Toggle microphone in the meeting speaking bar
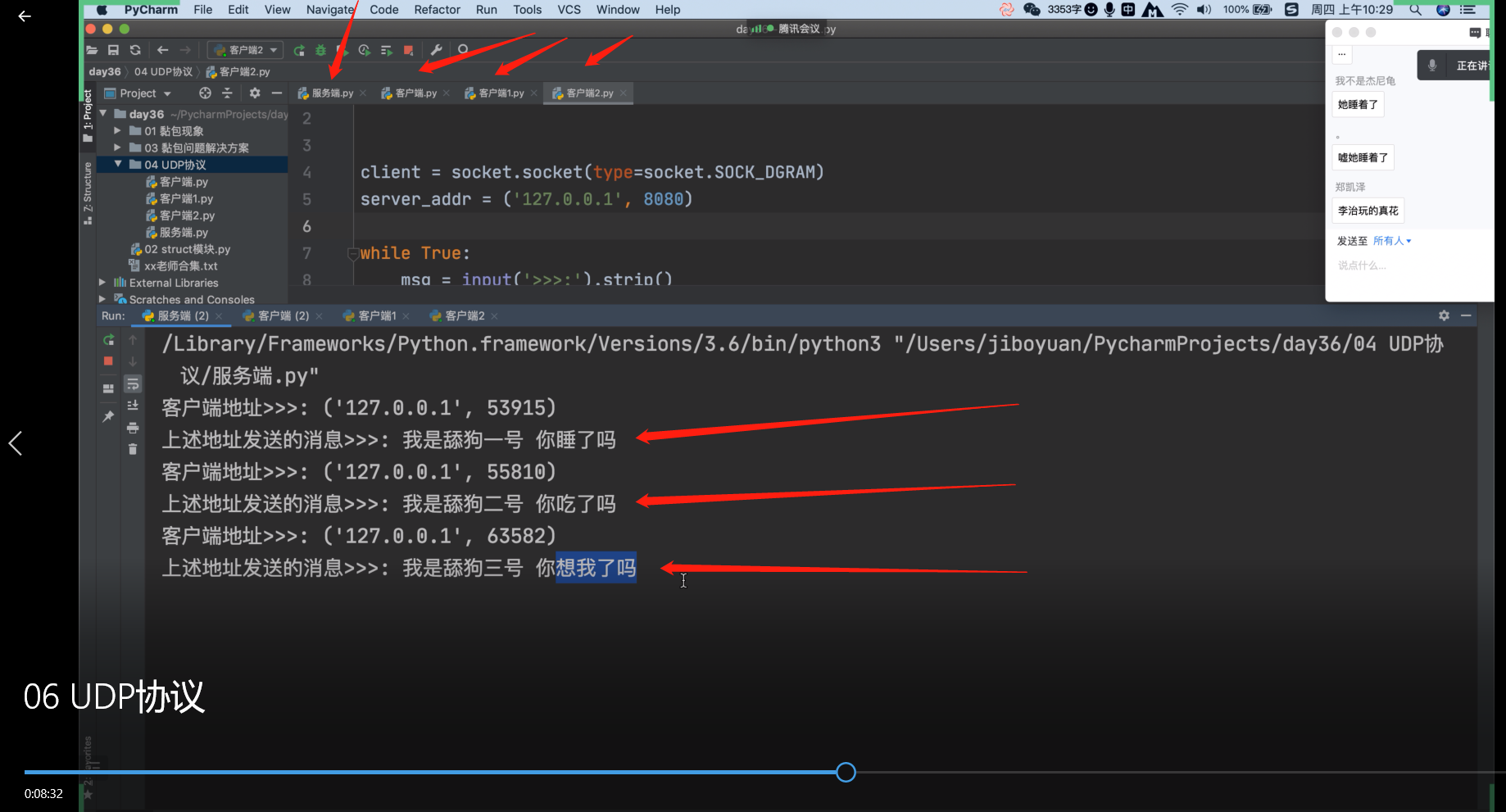The width and height of the screenshot is (1506, 812). 1432,66
